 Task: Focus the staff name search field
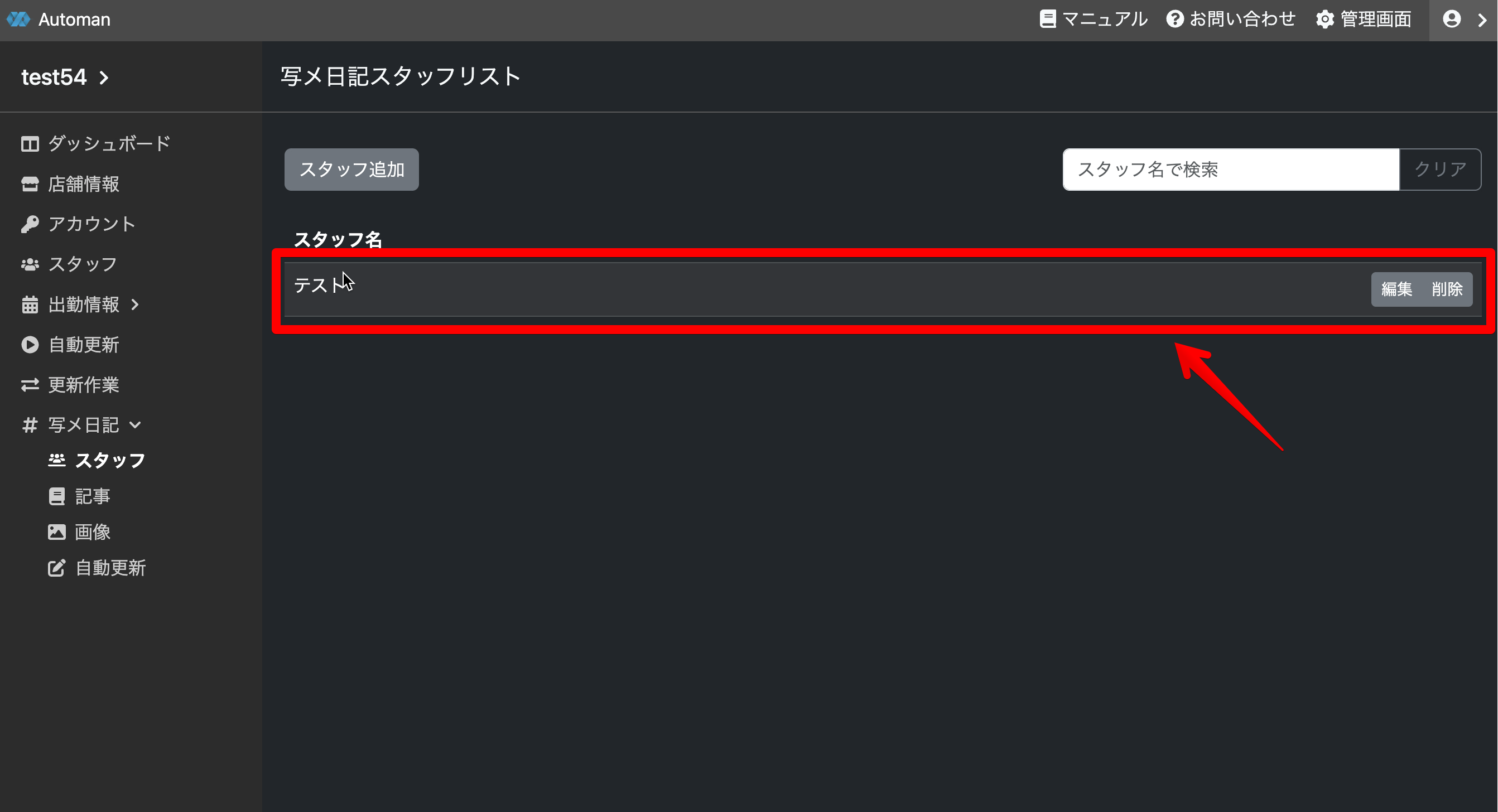click(1231, 169)
